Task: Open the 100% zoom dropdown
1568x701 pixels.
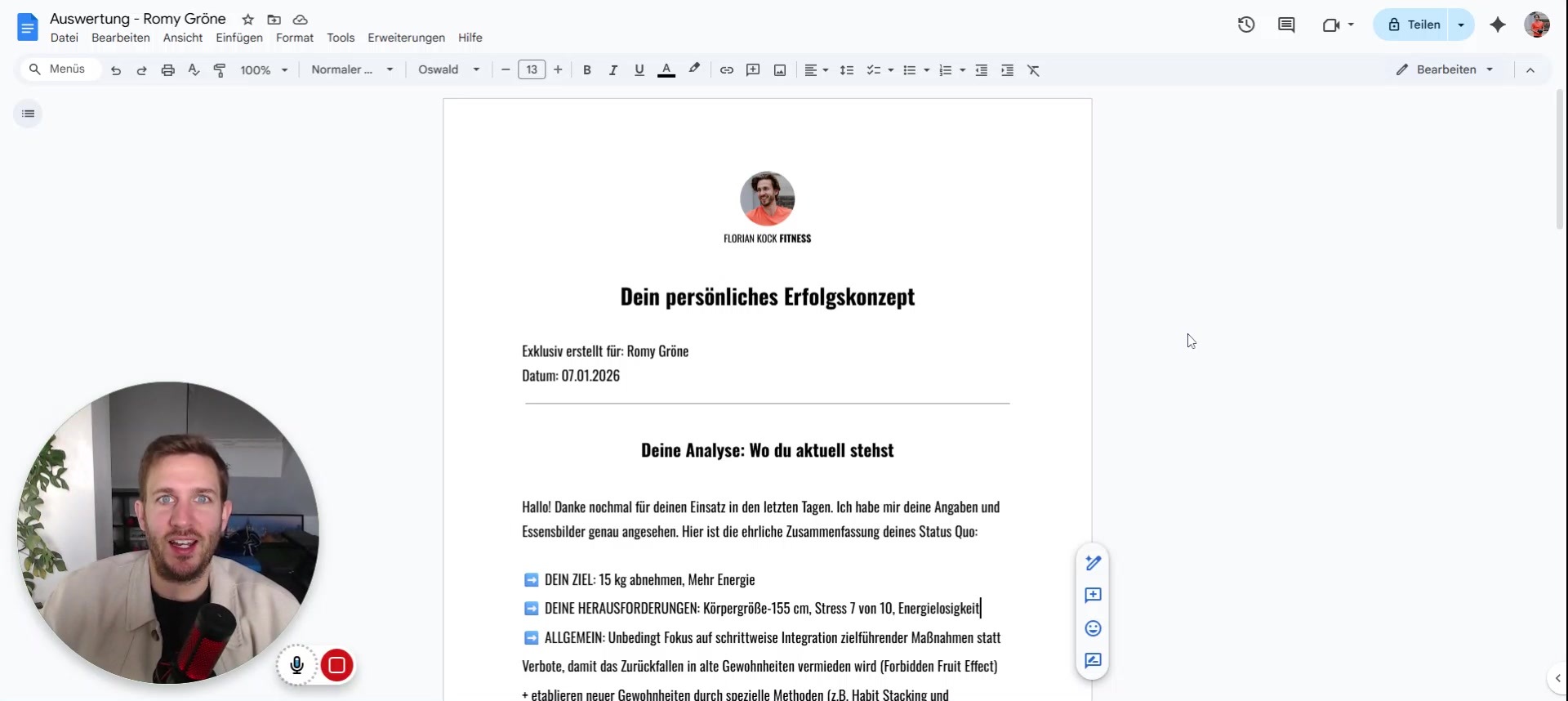Action: tap(264, 70)
